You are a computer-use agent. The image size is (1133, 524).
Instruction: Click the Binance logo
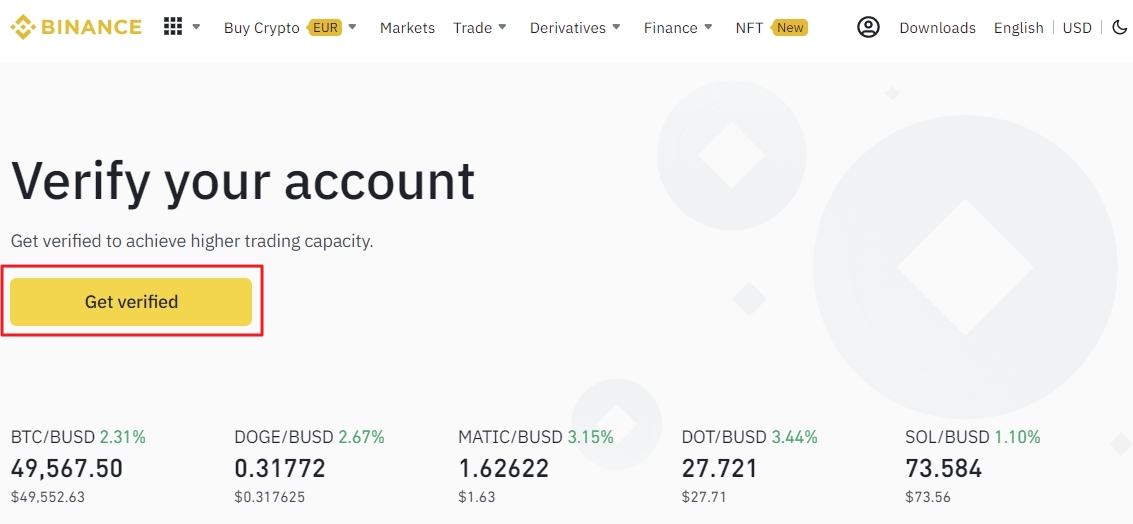point(76,27)
